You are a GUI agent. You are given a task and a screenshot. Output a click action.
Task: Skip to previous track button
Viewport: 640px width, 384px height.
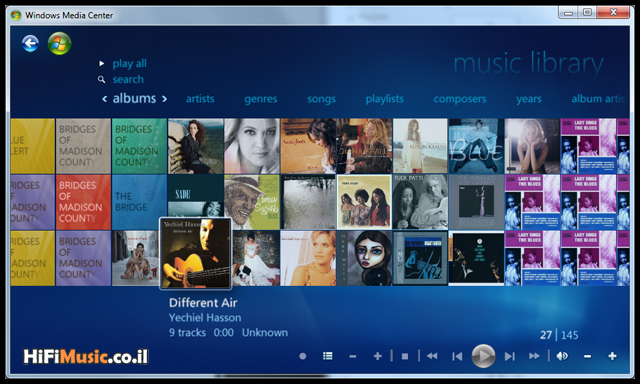[x=457, y=357]
